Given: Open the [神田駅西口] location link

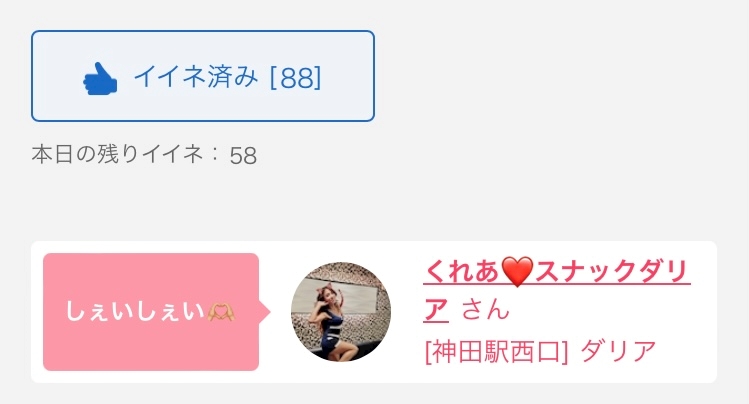Looking at the screenshot, I should (496, 352).
